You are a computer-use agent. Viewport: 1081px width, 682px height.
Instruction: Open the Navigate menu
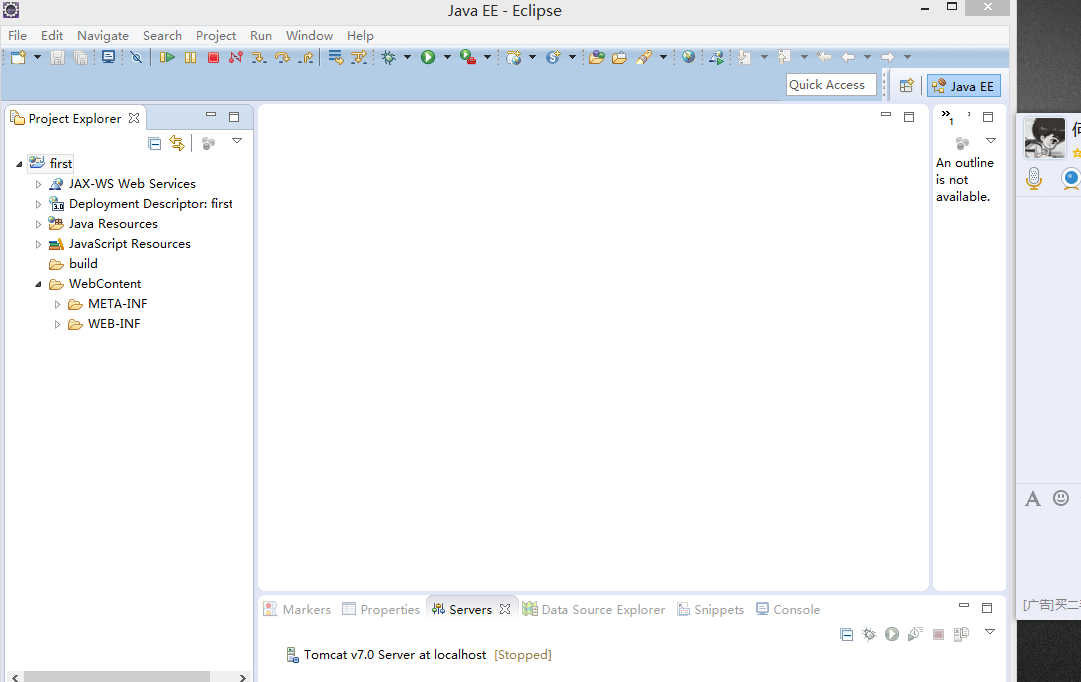[103, 36]
